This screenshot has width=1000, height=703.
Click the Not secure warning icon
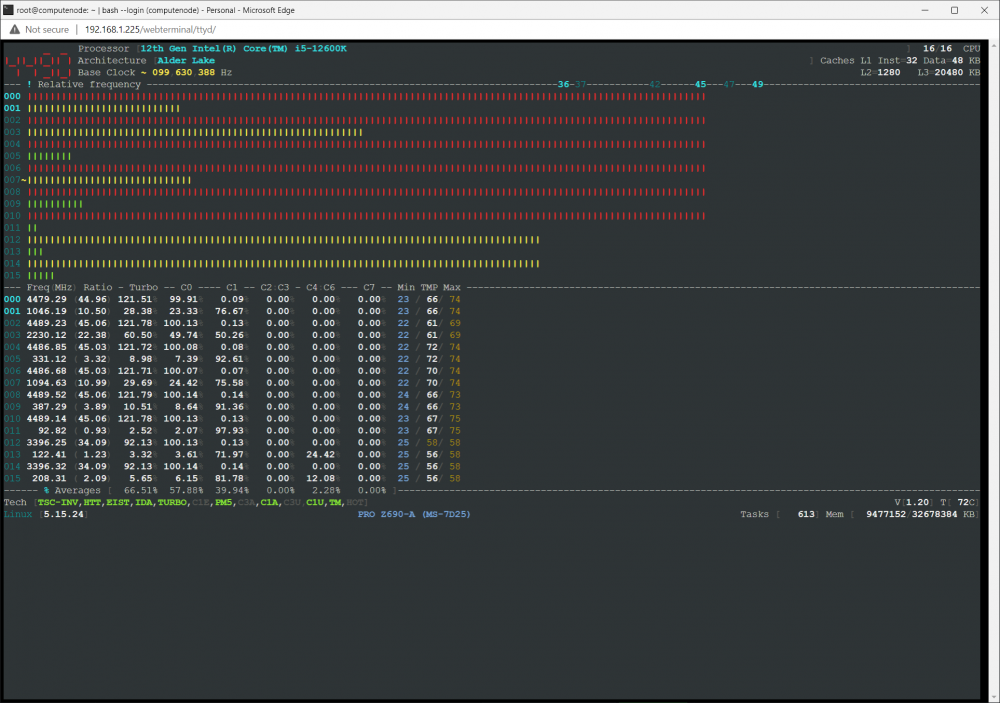click(15, 29)
